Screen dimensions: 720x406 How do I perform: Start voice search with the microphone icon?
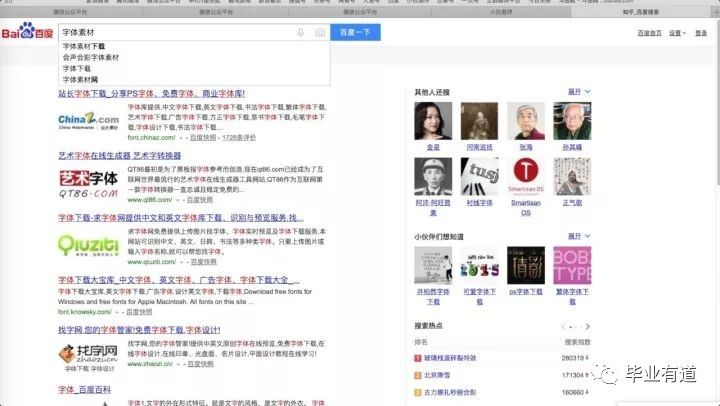pos(300,33)
